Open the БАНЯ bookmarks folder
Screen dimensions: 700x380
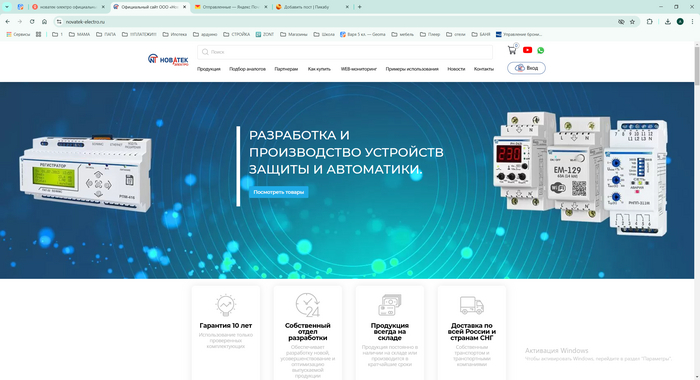pyautogui.click(x=481, y=34)
